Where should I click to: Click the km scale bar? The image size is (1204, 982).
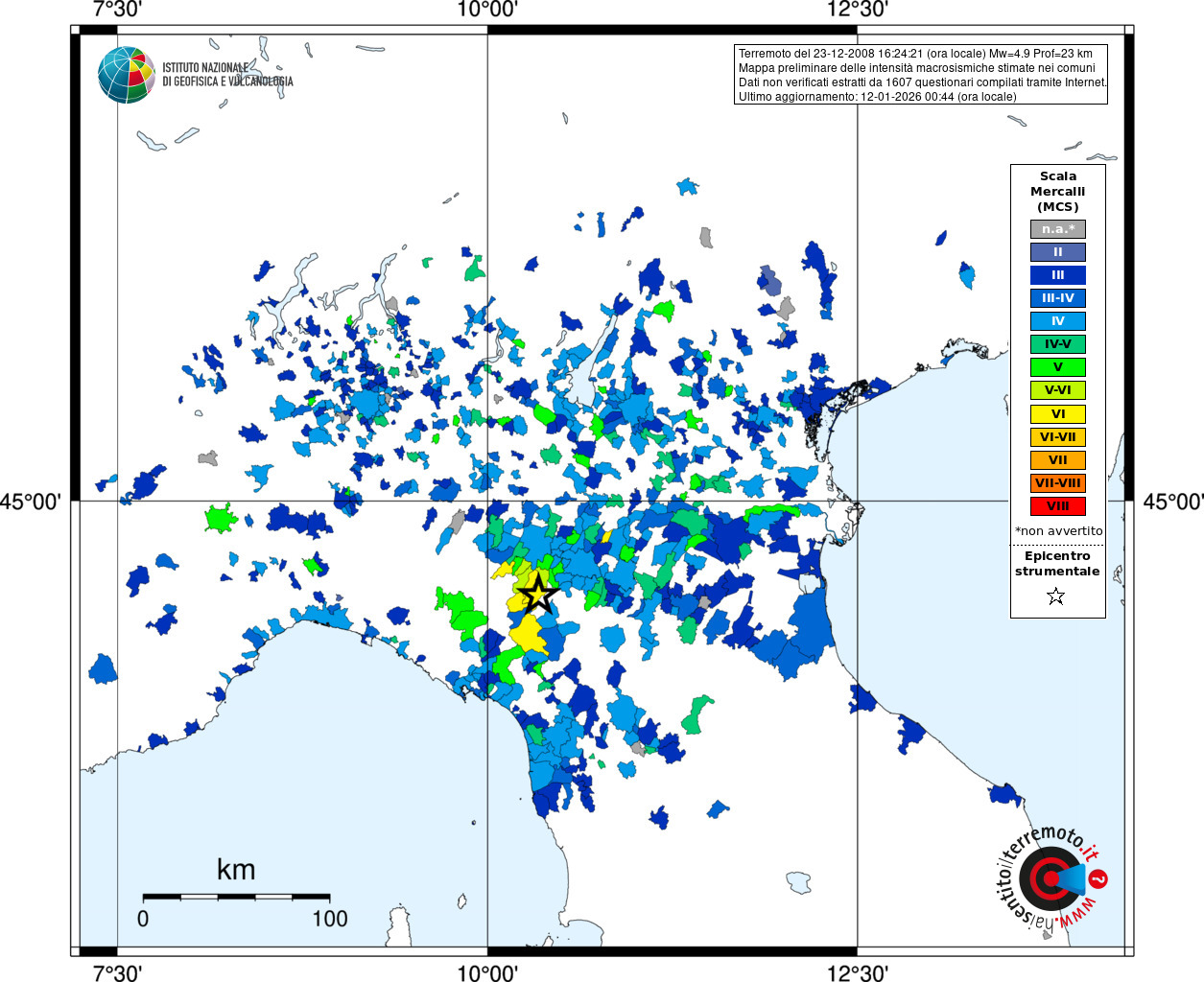pos(236,897)
